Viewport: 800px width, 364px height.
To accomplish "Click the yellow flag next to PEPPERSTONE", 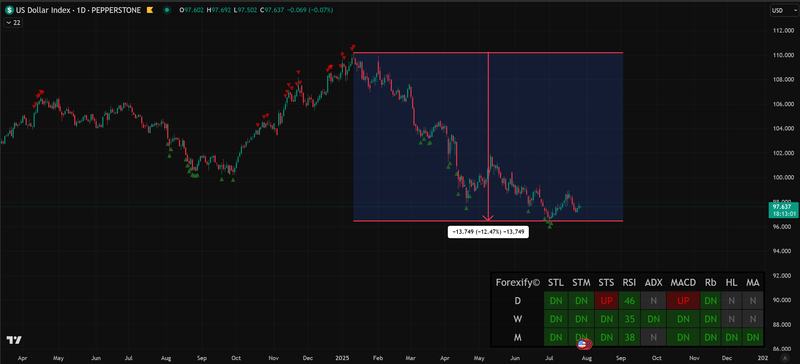I will (149, 10).
